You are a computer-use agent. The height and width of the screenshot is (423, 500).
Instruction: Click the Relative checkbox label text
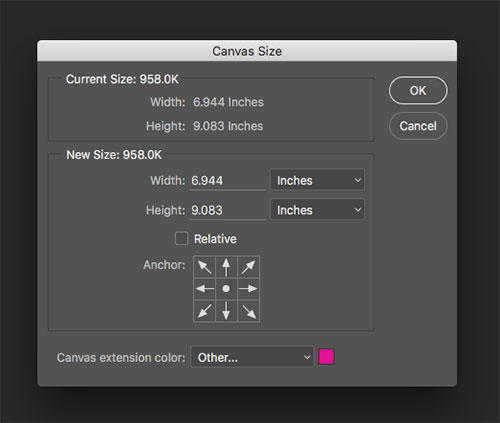[215, 239]
